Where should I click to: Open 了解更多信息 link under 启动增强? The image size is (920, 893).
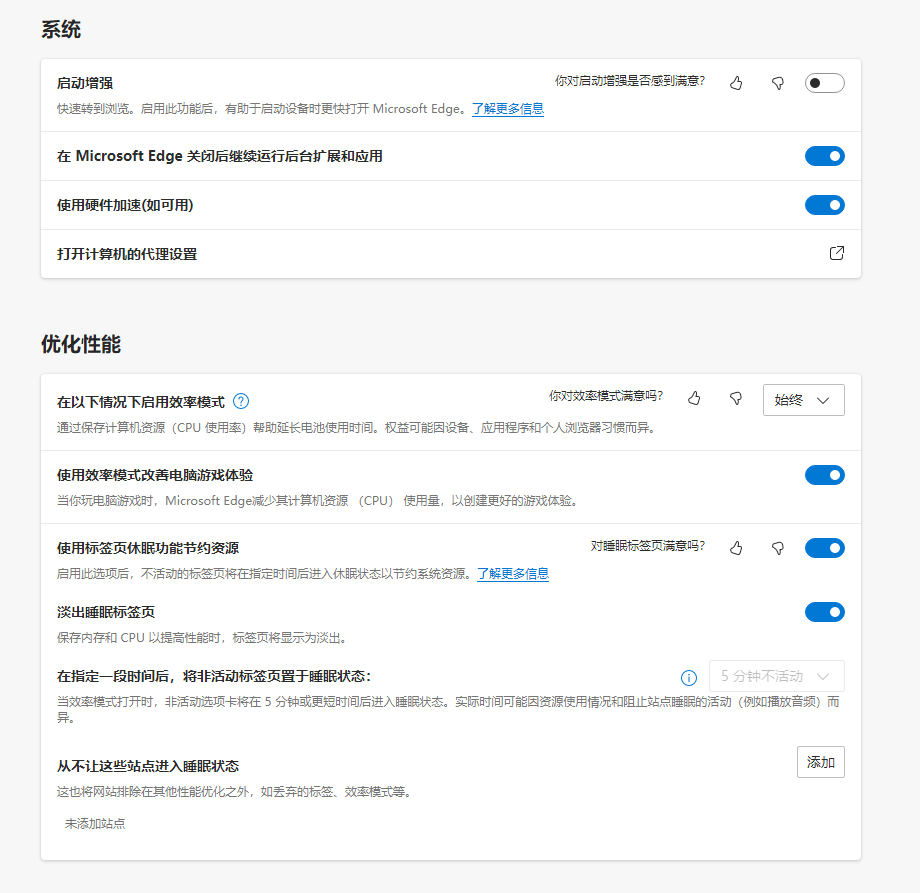[x=508, y=109]
